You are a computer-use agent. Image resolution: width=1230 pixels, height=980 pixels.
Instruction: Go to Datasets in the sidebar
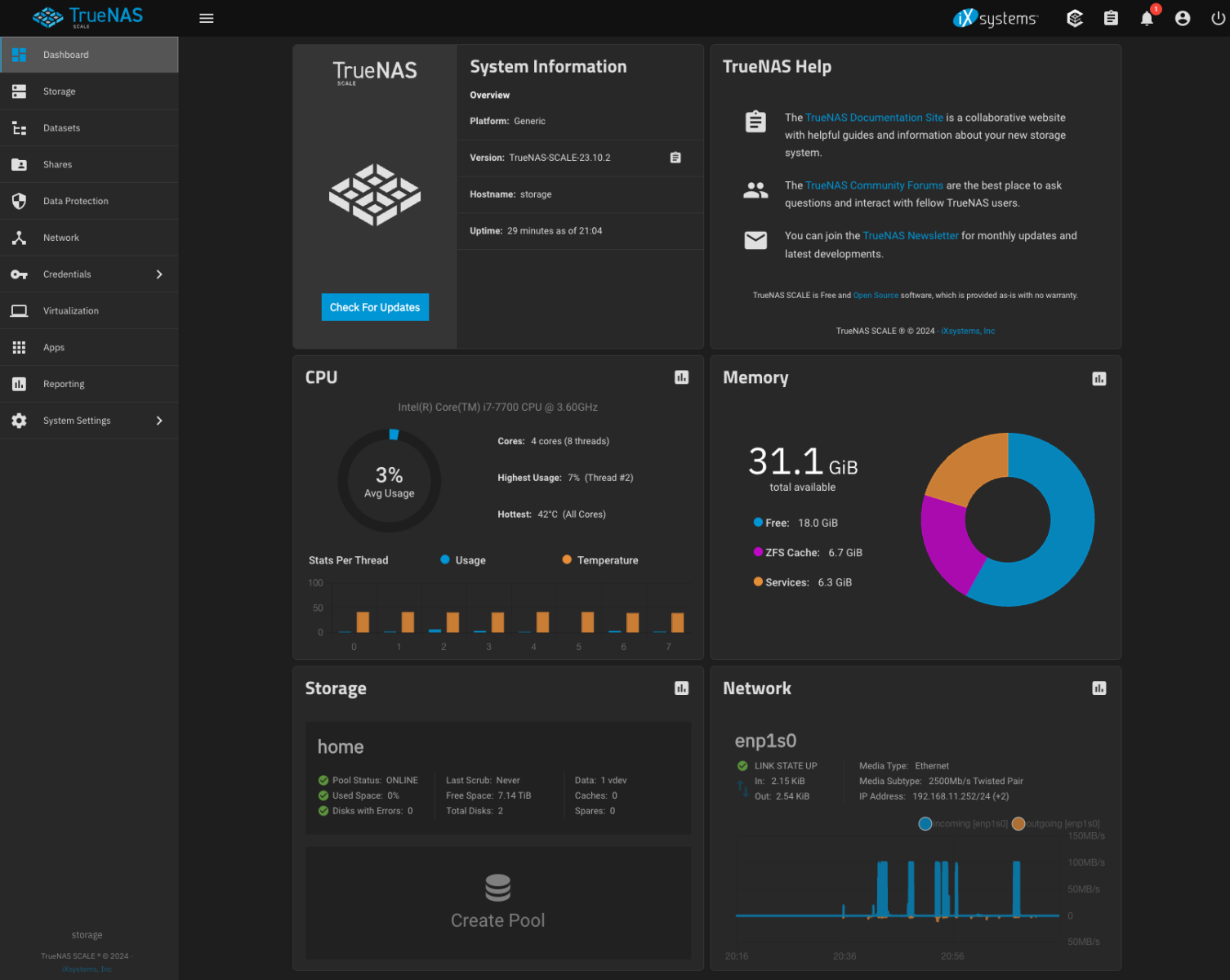(89, 128)
